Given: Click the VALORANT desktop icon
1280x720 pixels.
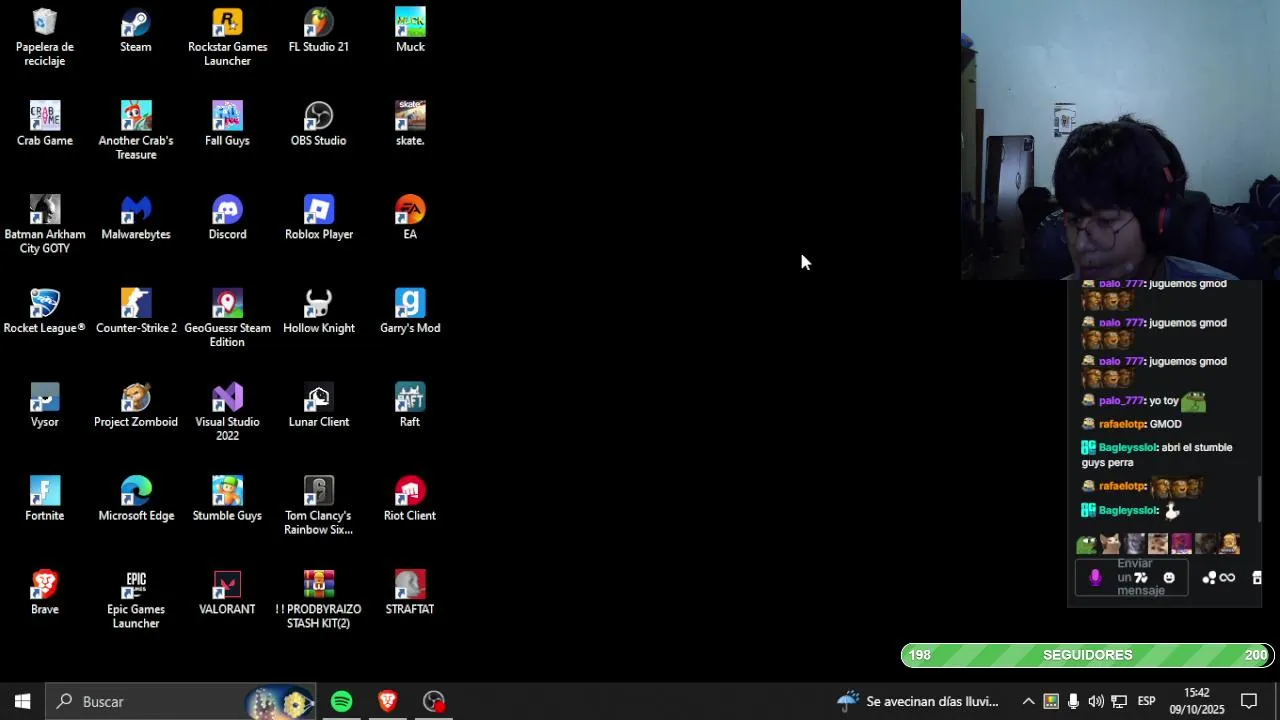Looking at the screenshot, I should [x=227, y=594].
